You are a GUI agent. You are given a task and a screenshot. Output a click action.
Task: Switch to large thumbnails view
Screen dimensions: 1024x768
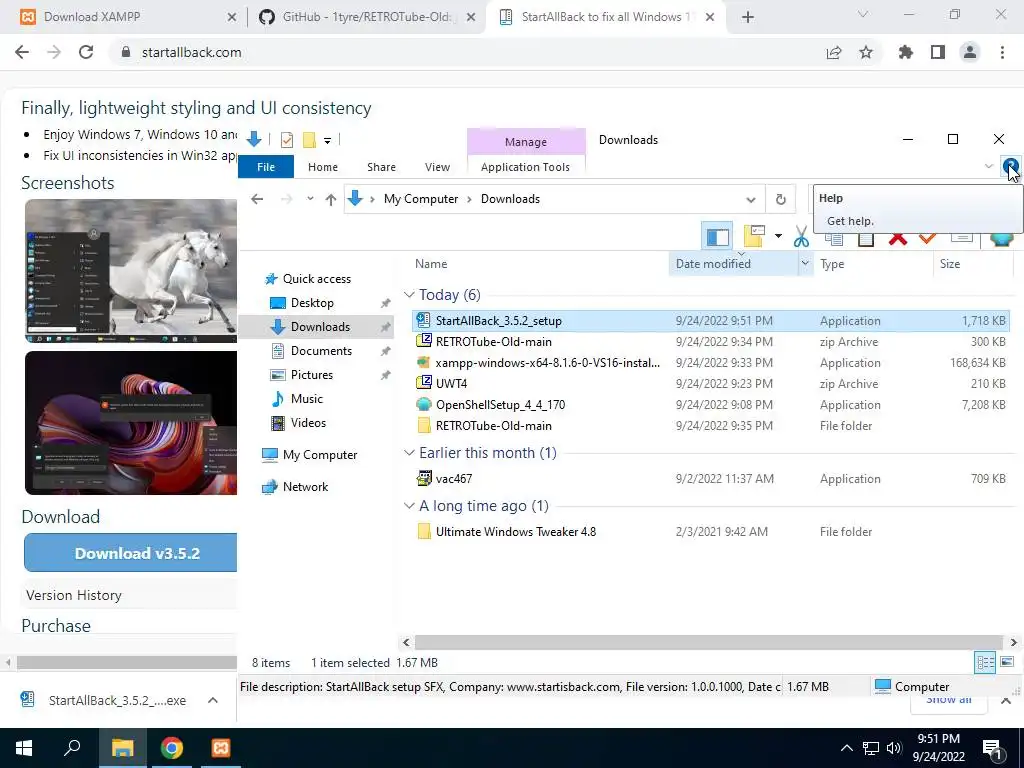(x=1007, y=662)
